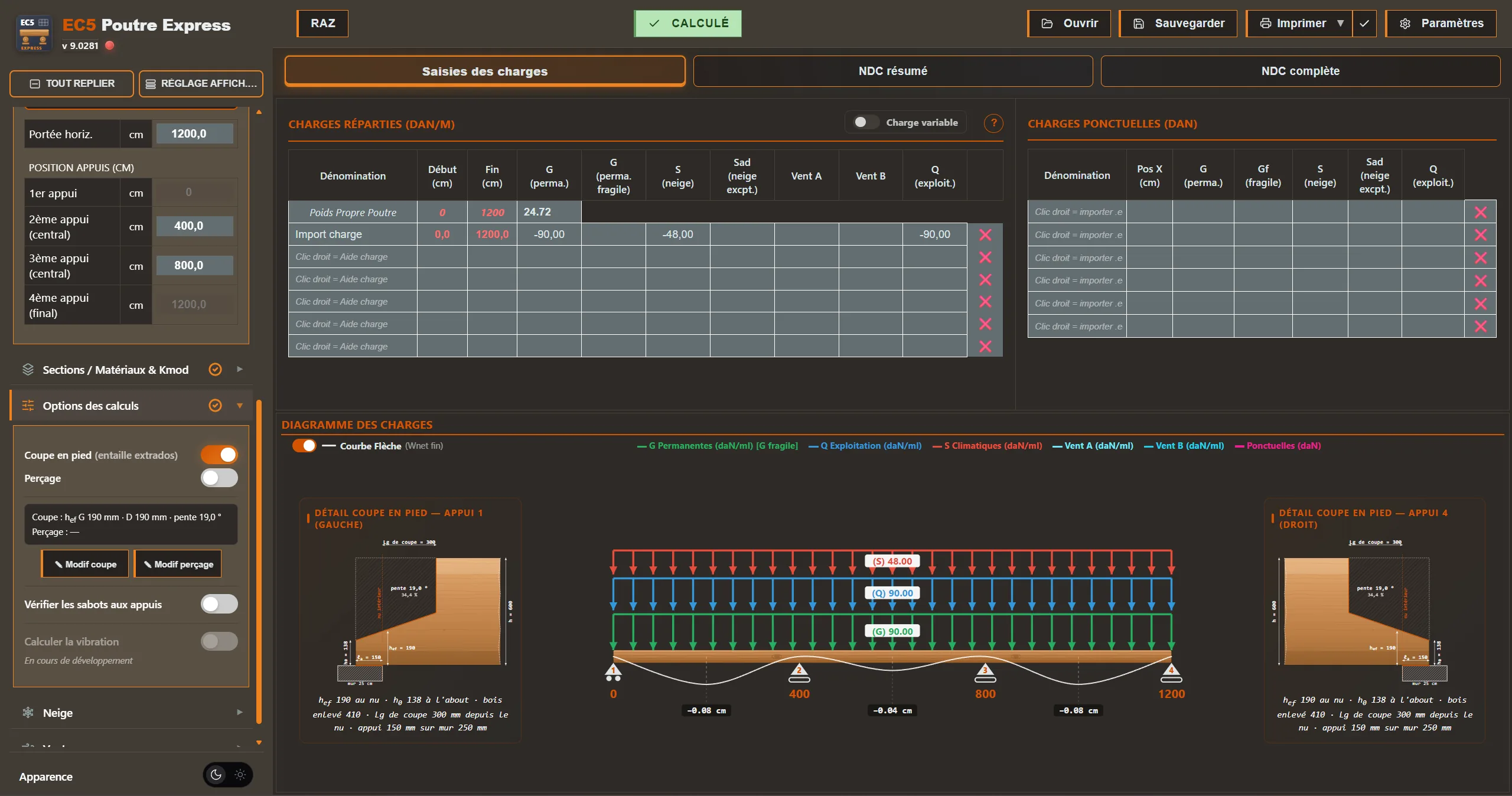This screenshot has width=1512, height=796.
Task: Click the CALCULÉ status button
Action: pyautogui.click(x=688, y=24)
